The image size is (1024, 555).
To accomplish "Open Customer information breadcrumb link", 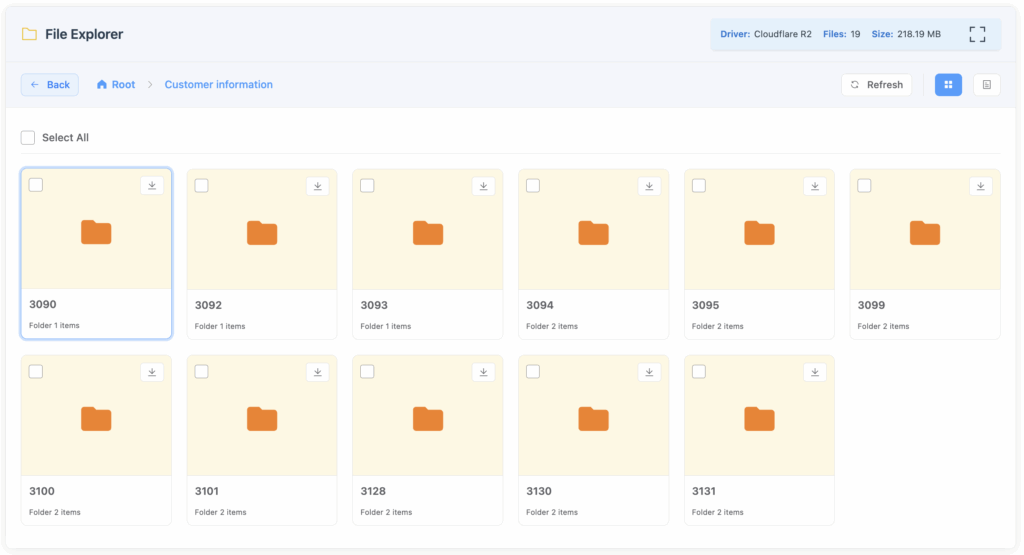I will [218, 85].
